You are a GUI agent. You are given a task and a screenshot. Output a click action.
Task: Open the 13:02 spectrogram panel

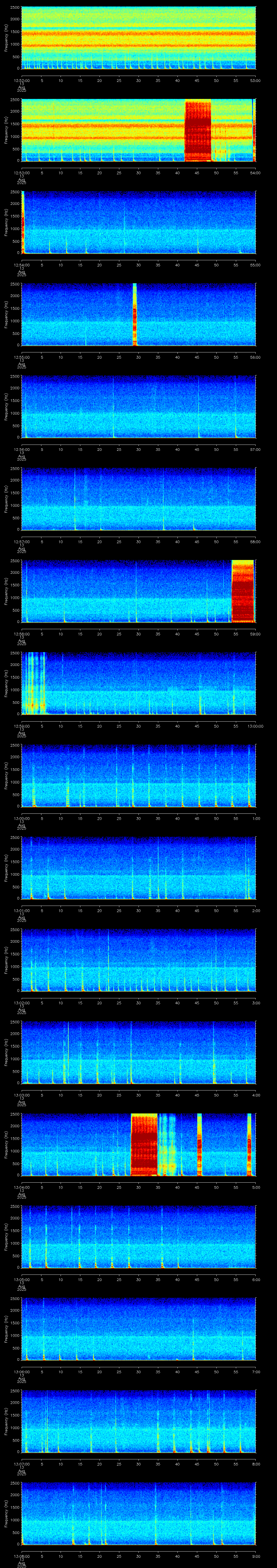tap(138, 960)
